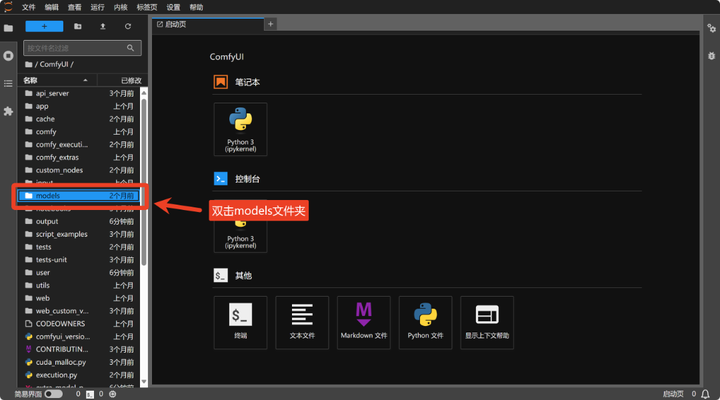This screenshot has width=720, height=400.
Task: Select the utils folder
Action: point(79,286)
